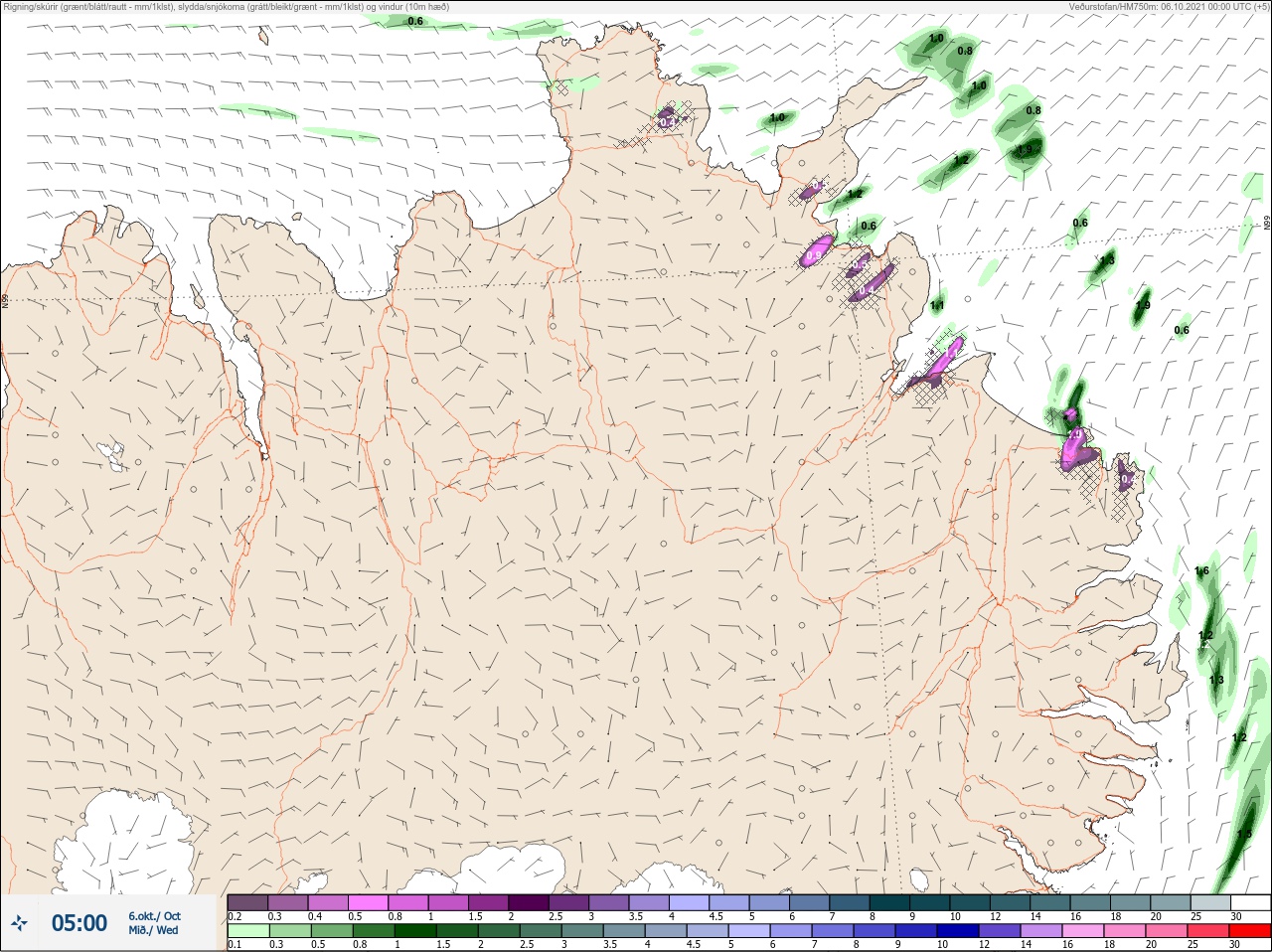Click the white 0.9 value on the pink snow patch

[x=814, y=256]
